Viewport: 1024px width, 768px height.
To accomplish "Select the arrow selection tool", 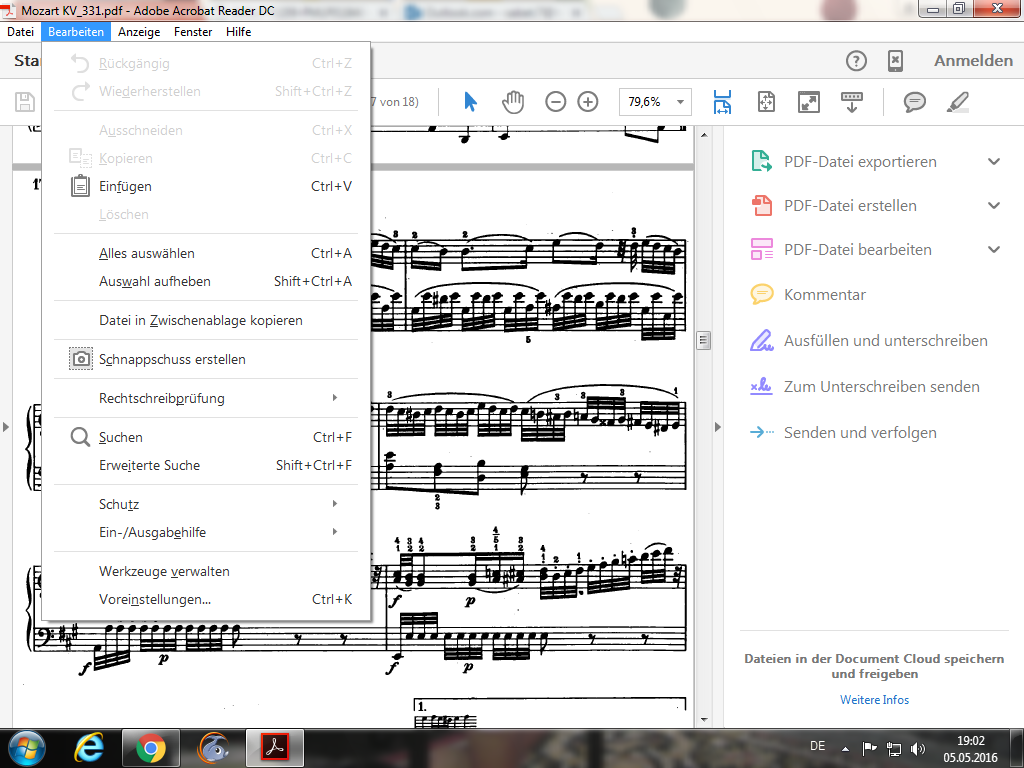I will click(x=470, y=102).
